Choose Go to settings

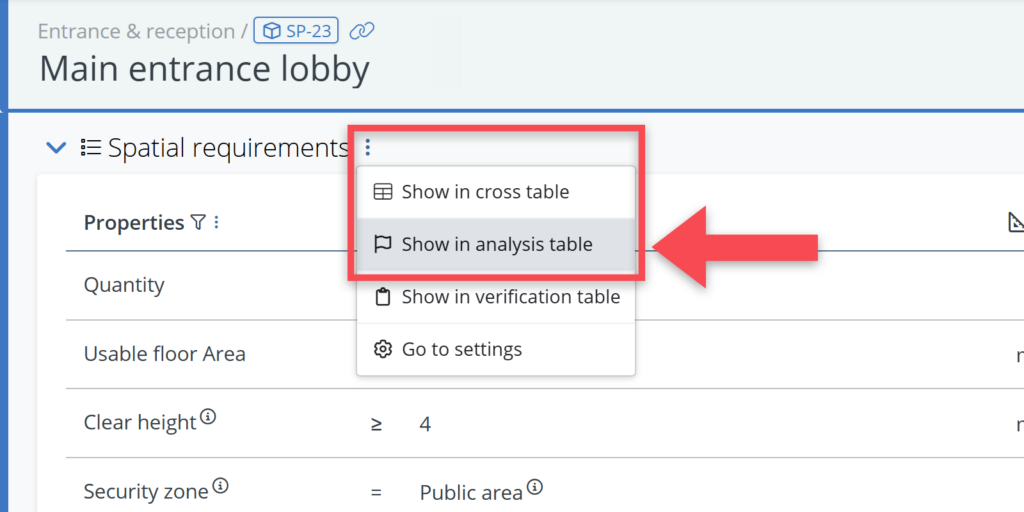point(461,349)
